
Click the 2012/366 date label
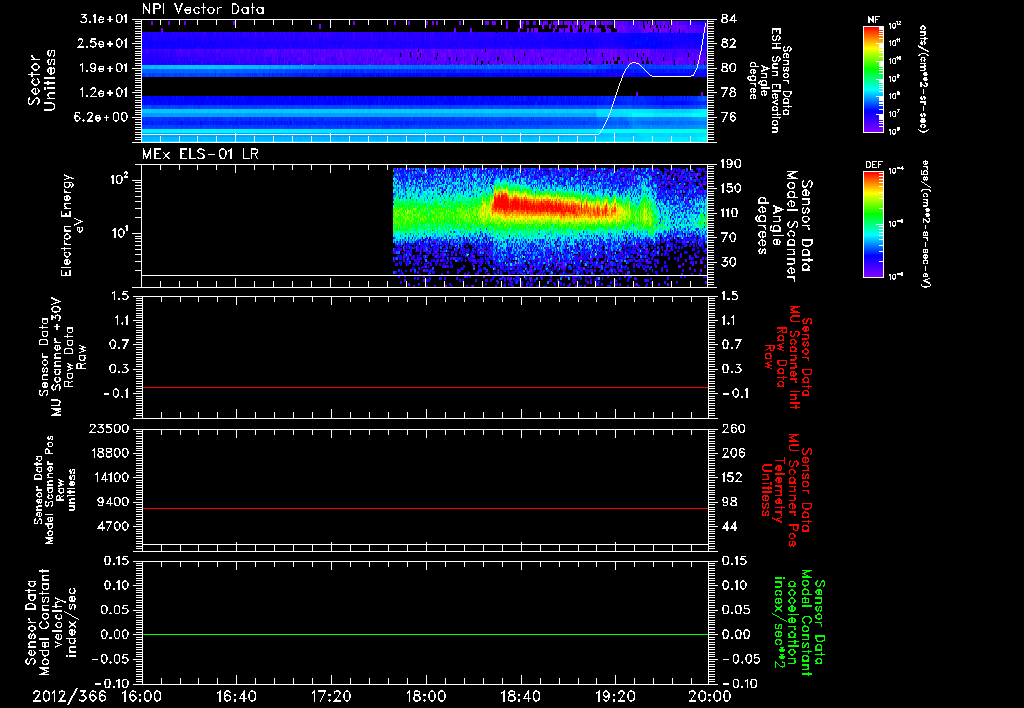[x=69, y=696]
